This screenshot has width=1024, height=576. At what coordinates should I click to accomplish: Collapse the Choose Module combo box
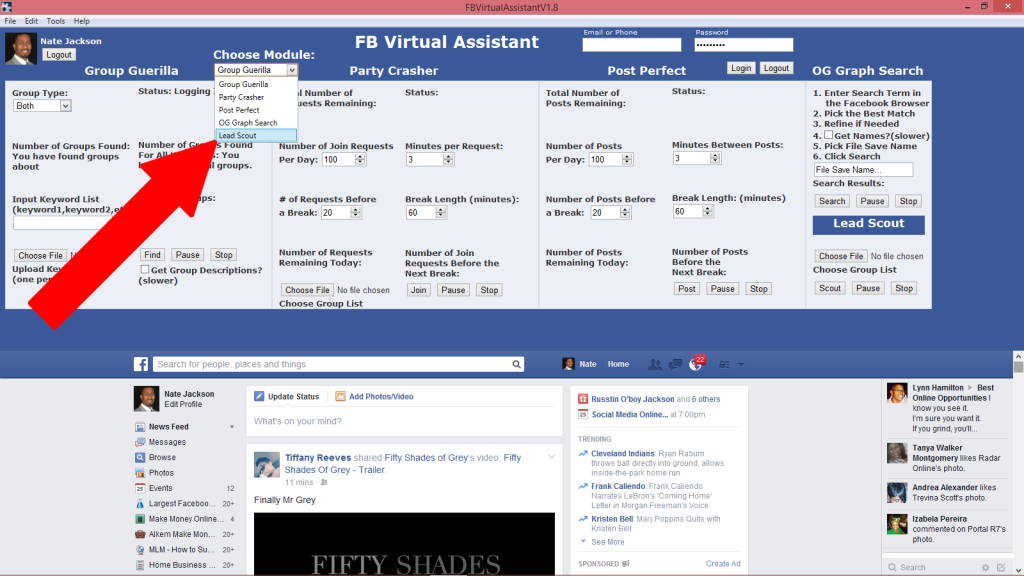point(292,70)
